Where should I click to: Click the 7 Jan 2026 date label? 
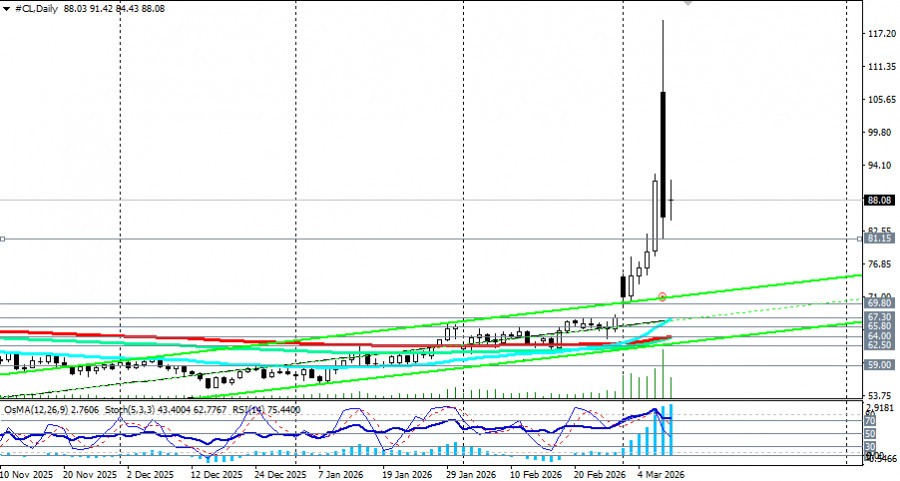pyautogui.click(x=341, y=475)
